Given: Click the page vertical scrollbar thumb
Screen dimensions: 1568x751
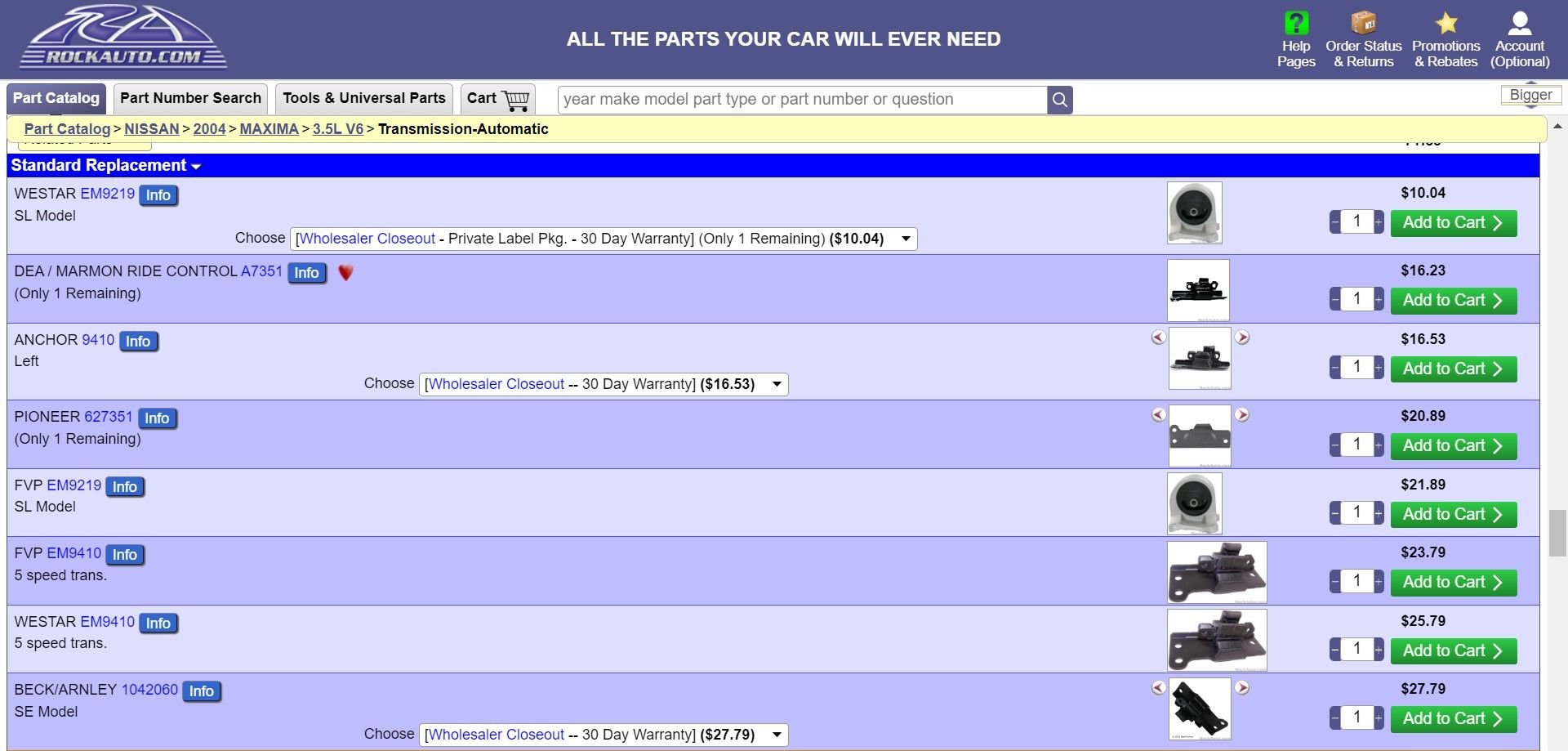Looking at the screenshot, I should point(1557,533).
